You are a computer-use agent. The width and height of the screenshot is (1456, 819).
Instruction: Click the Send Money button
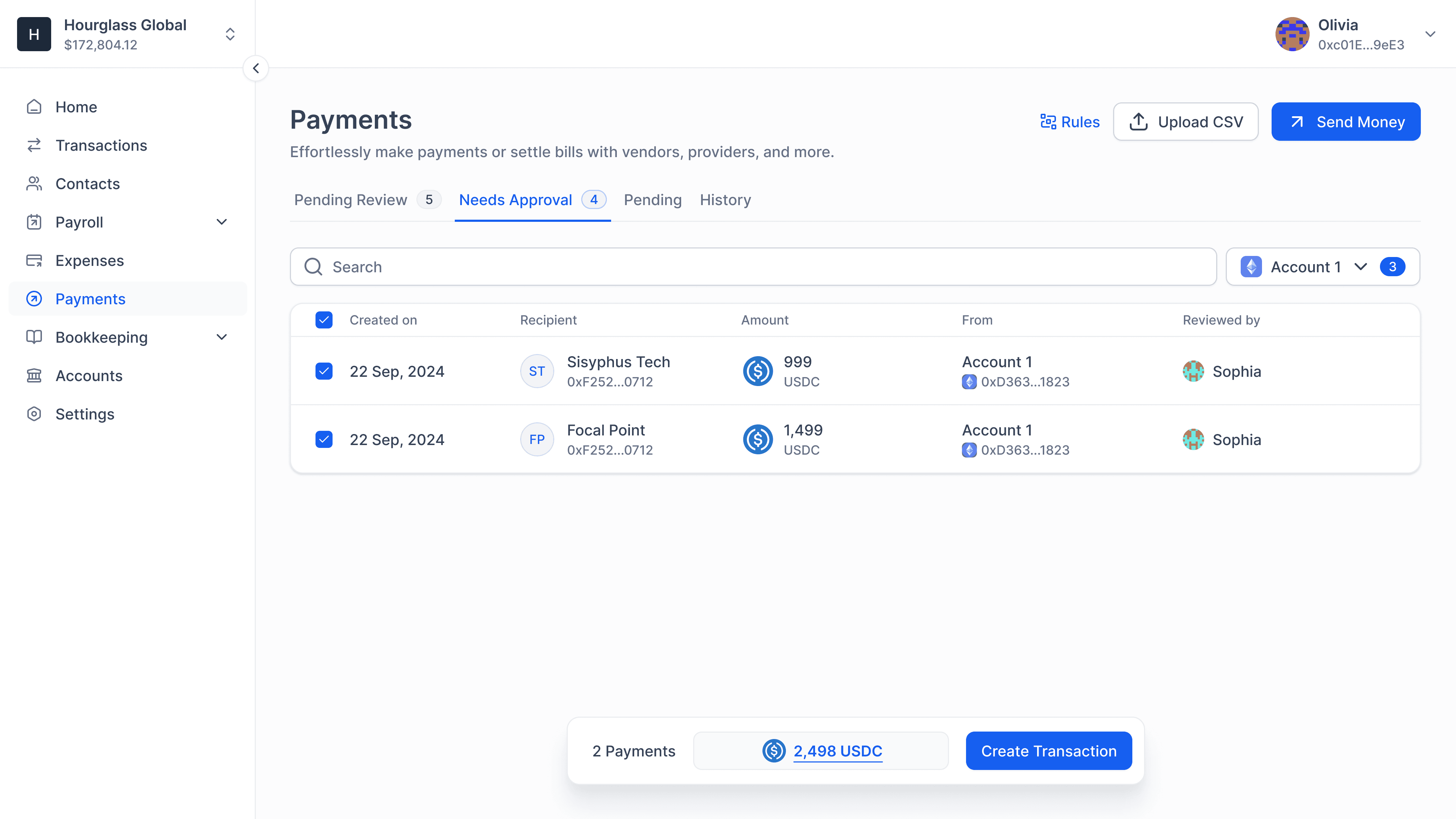[x=1346, y=121]
